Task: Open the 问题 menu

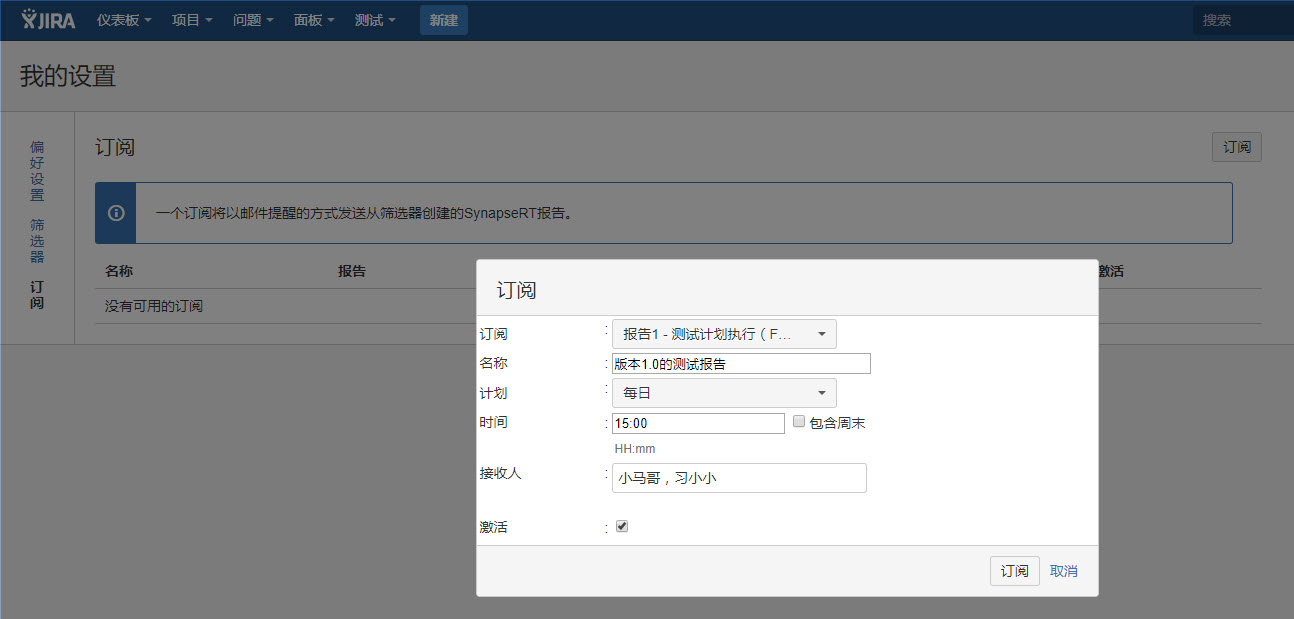Action: point(253,20)
